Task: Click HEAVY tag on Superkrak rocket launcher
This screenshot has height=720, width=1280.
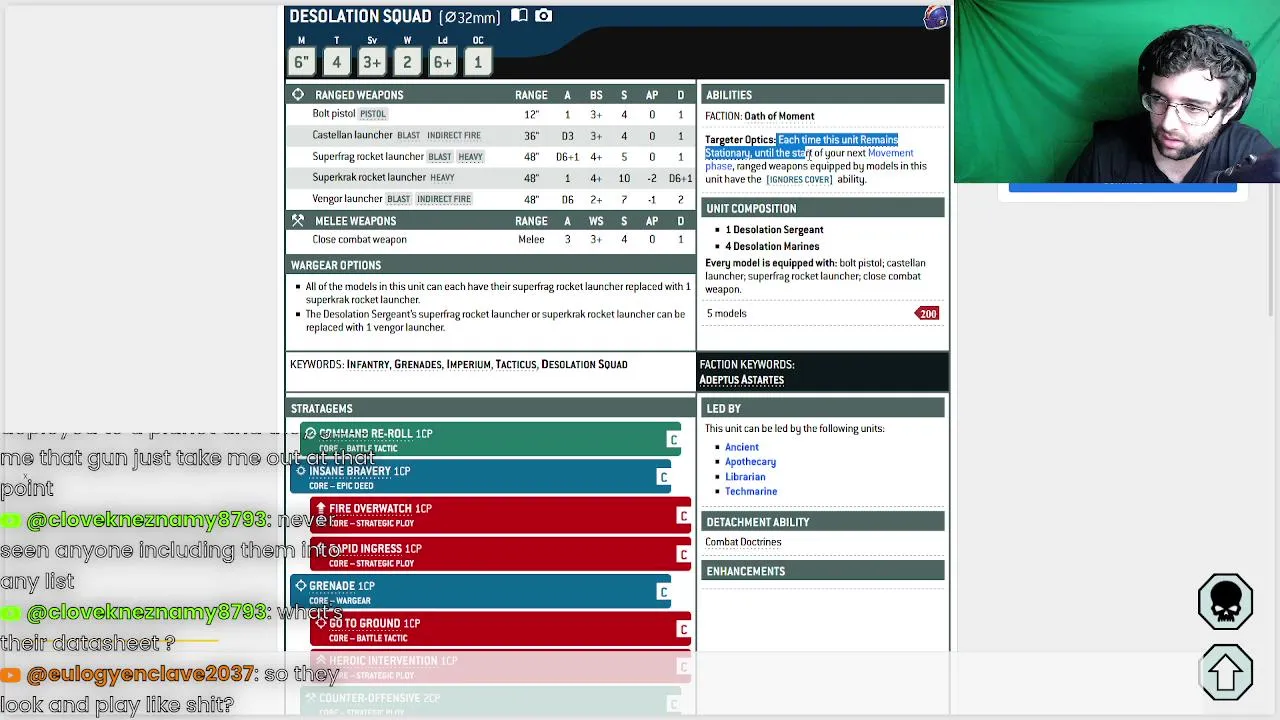Action: 442,178
